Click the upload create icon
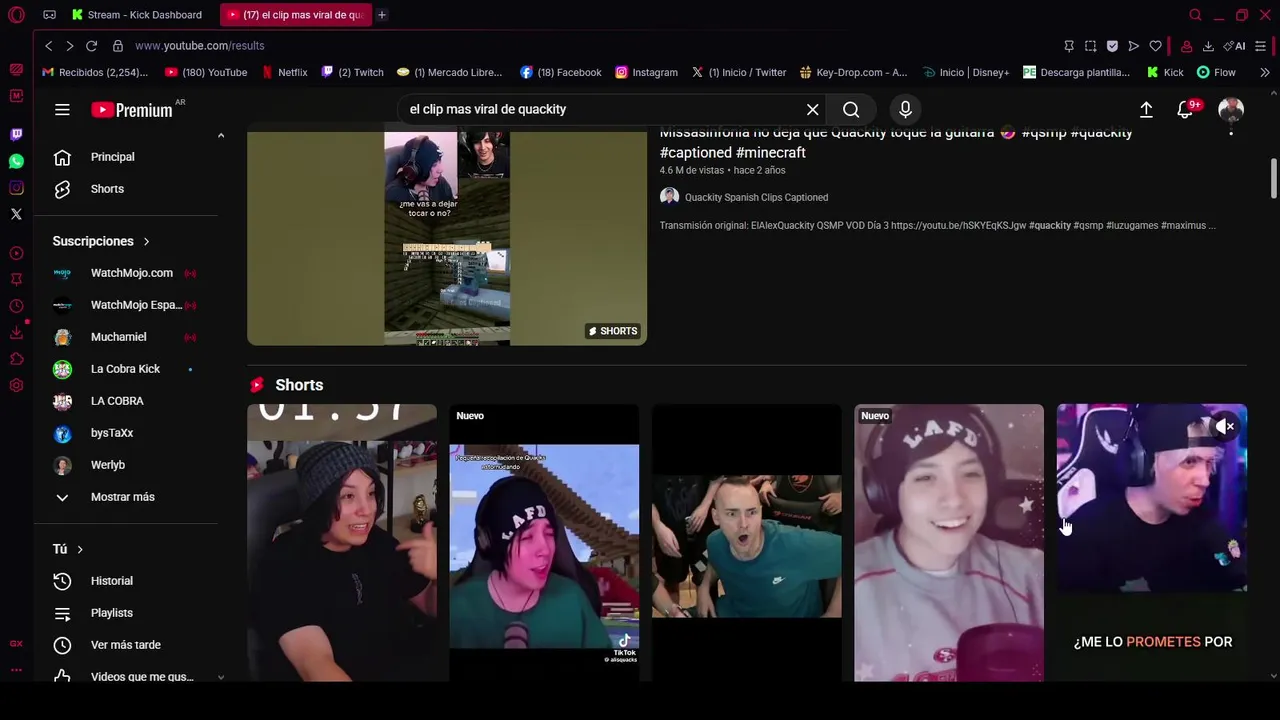This screenshot has width=1280, height=720. pos(1146,110)
